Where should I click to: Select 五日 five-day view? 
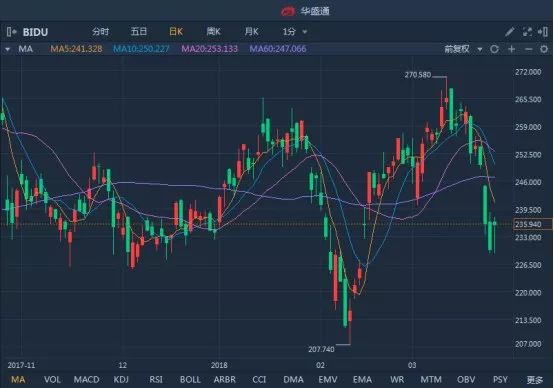click(138, 32)
